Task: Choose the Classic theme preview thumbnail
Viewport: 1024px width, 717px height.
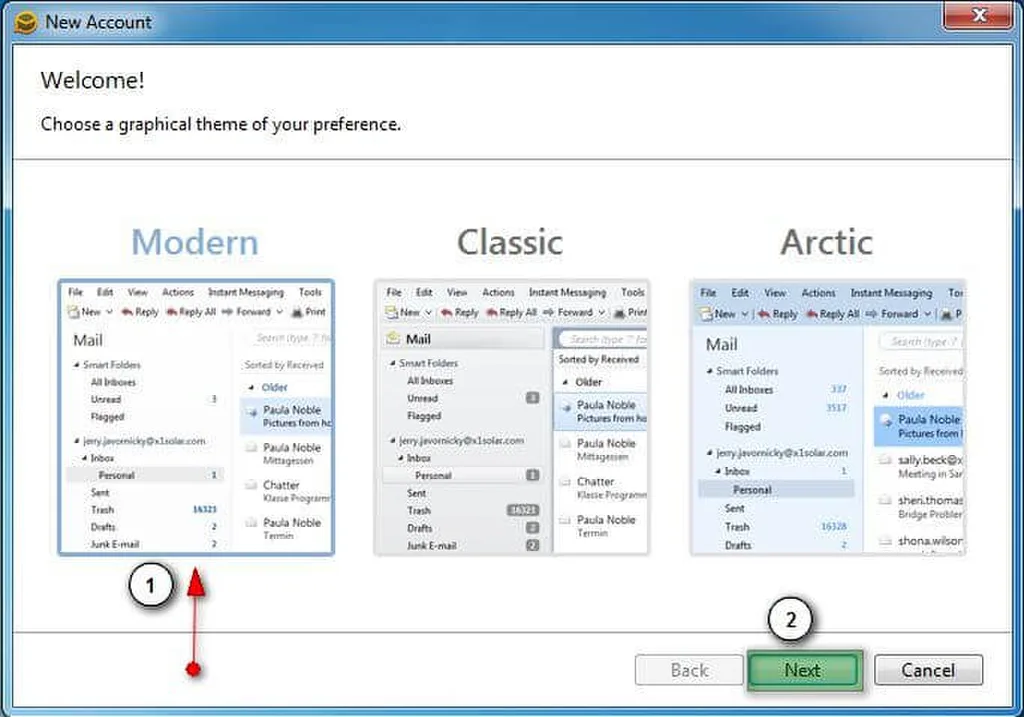Action: [x=511, y=417]
